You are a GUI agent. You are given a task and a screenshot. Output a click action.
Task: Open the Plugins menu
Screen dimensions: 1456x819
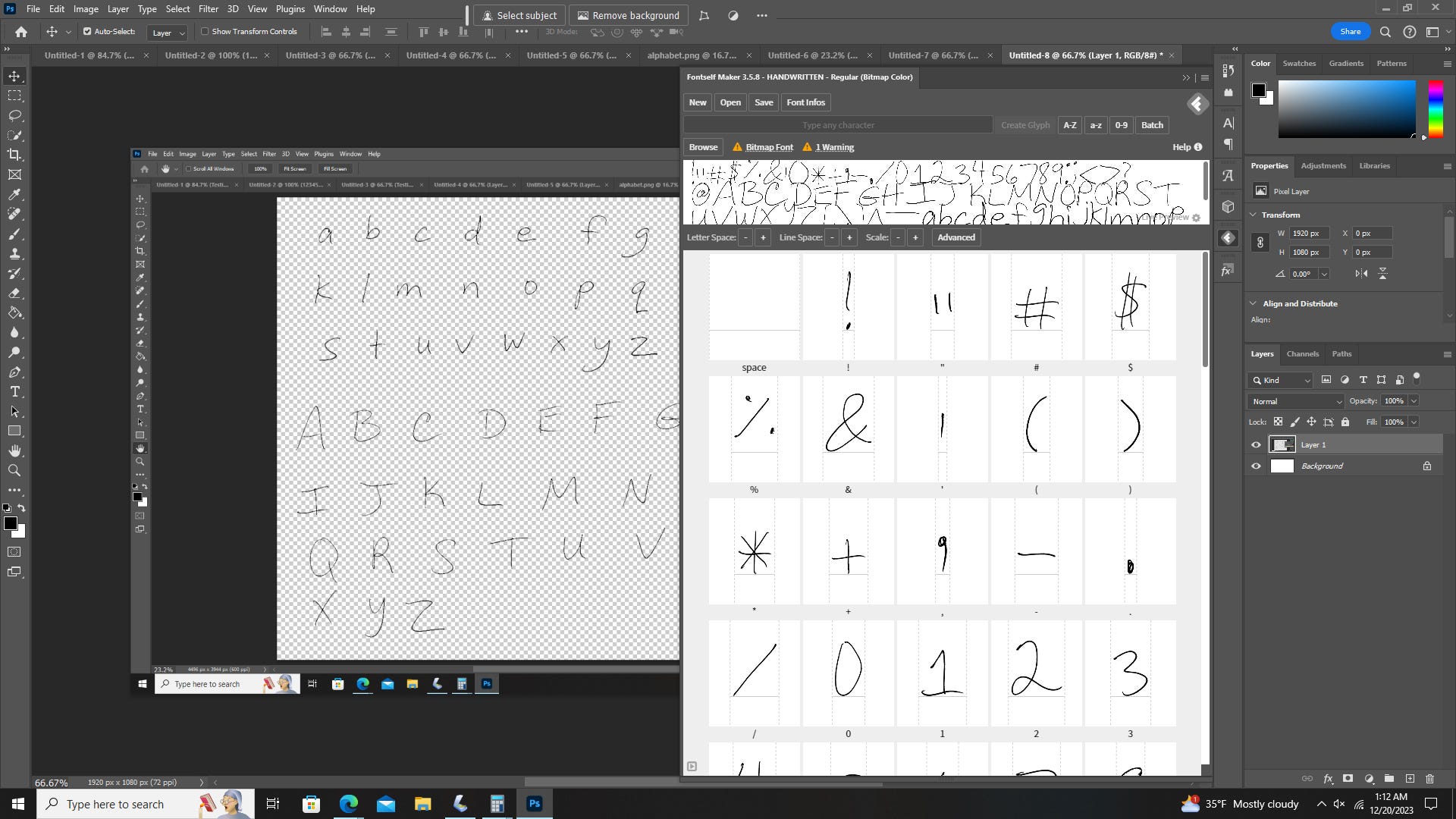tap(290, 8)
